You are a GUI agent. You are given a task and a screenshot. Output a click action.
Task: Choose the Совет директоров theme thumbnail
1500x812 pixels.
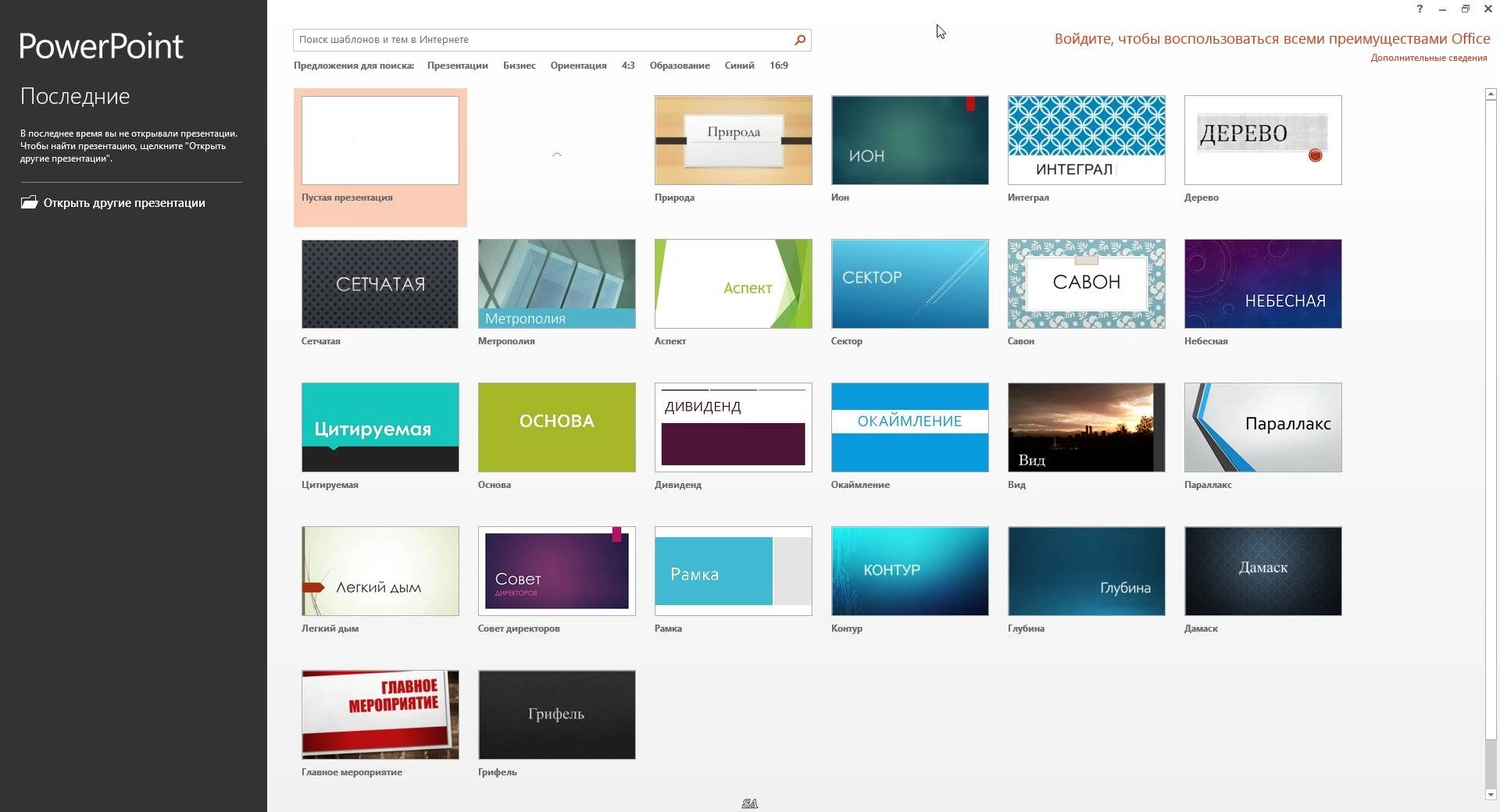[557, 572]
